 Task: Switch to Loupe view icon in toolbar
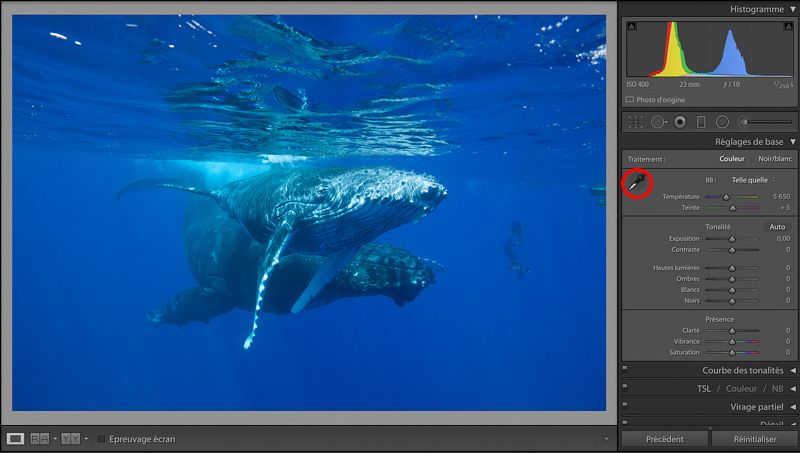click(x=15, y=439)
